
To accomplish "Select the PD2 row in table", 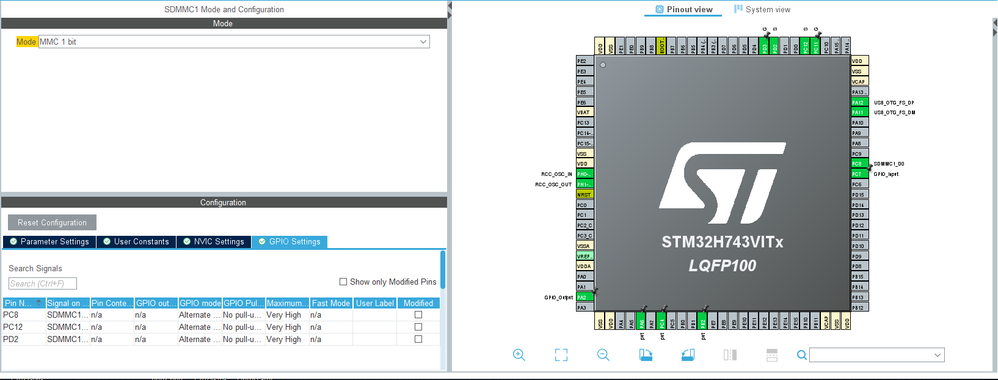I will point(220,339).
